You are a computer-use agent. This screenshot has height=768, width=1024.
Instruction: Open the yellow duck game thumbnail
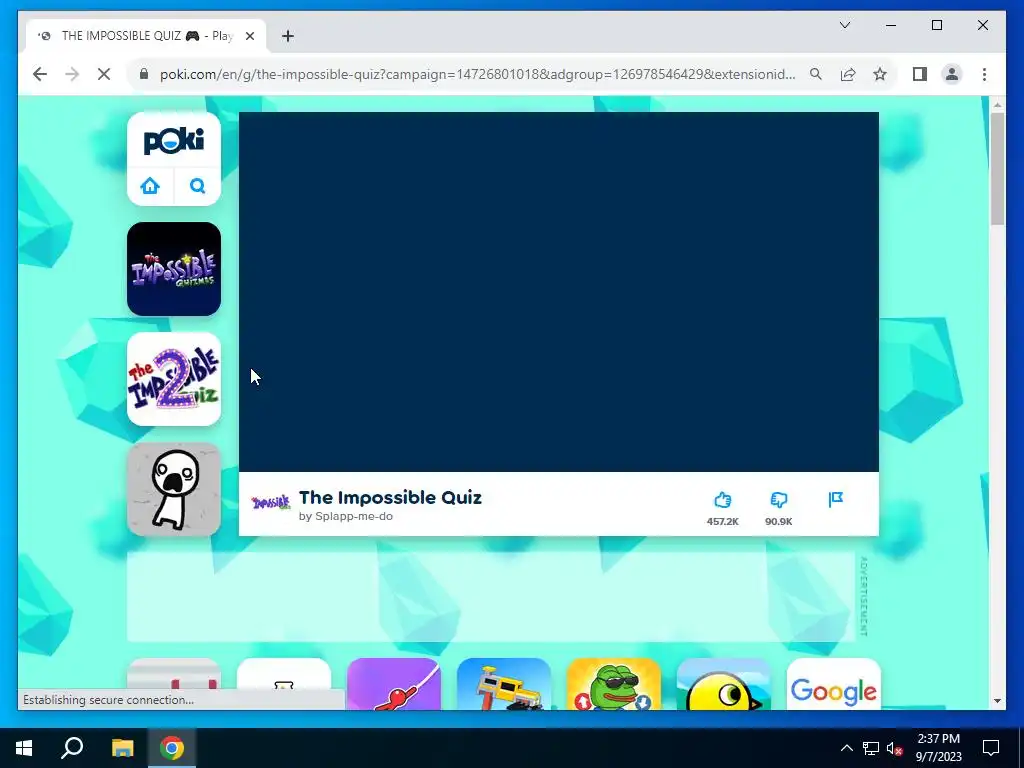[x=724, y=684]
